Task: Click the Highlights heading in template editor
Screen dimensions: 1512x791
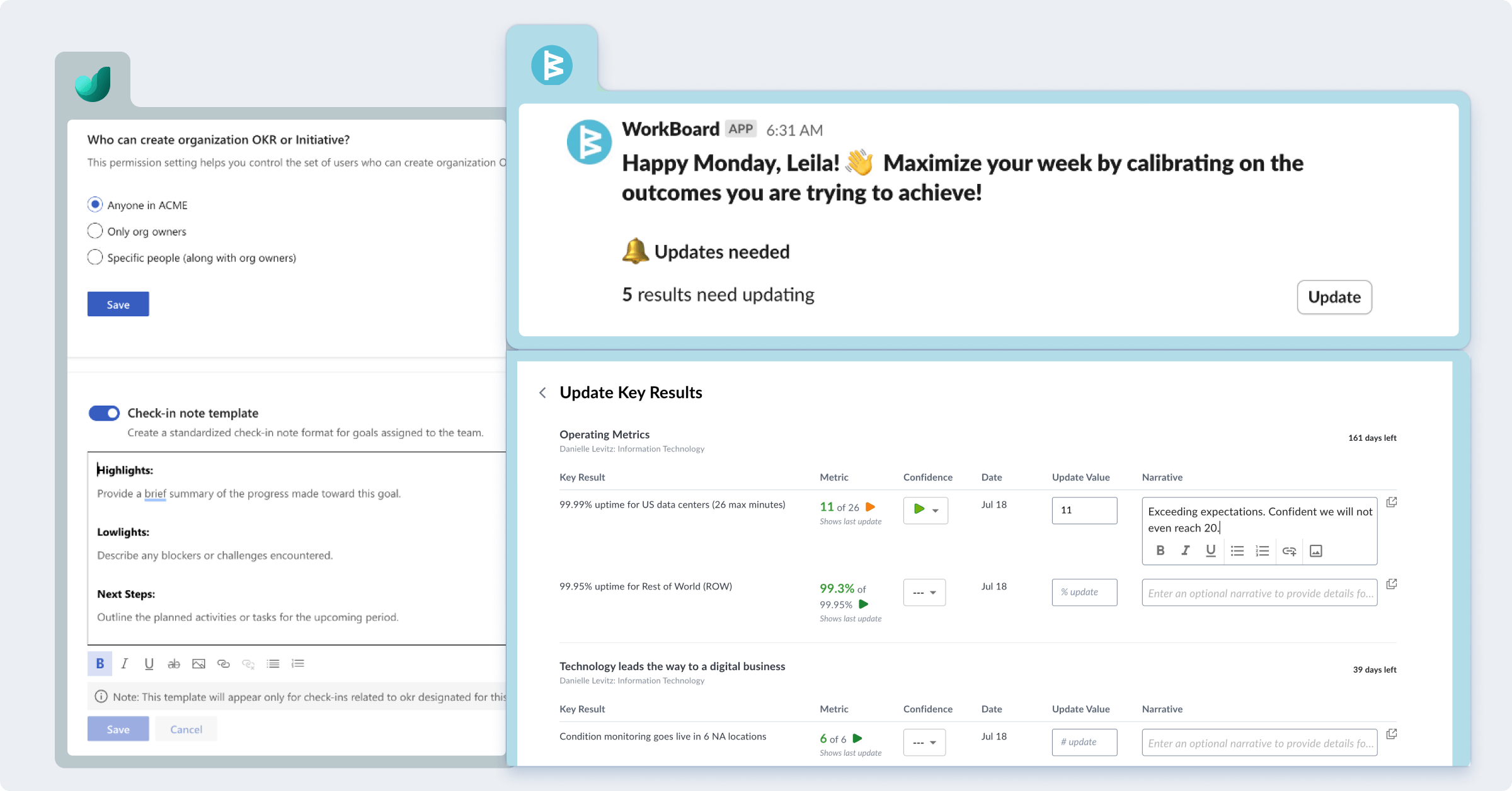Action: point(125,470)
